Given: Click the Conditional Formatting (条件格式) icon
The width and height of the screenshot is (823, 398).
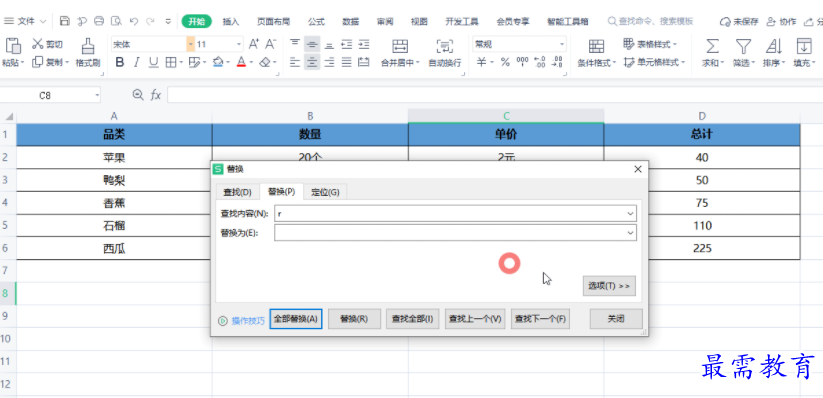Looking at the screenshot, I should coord(596,46).
